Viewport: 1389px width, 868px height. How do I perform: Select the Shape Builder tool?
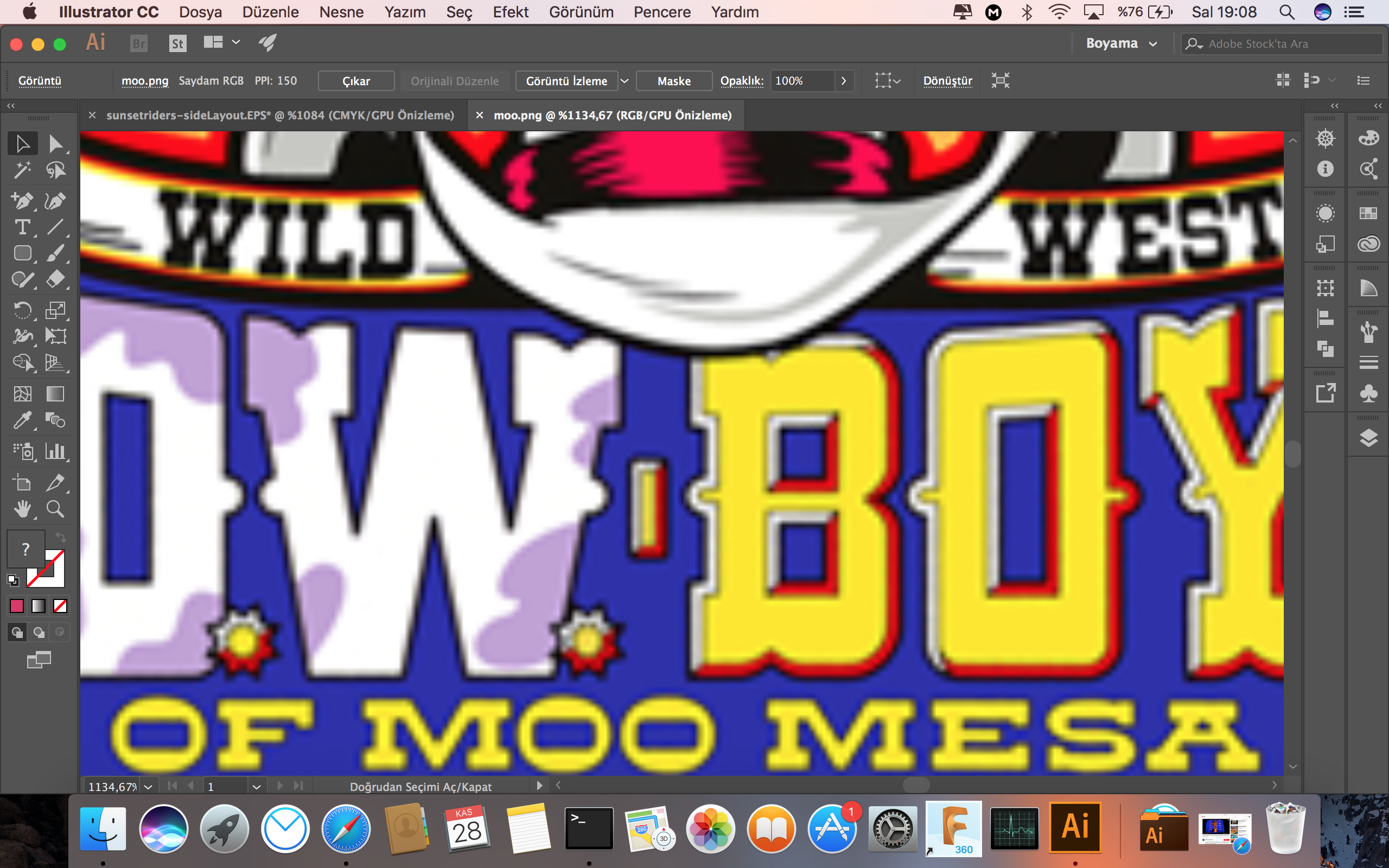[23, 363]
